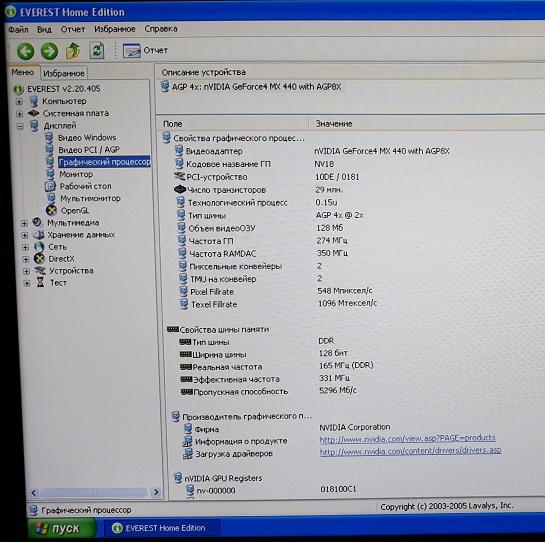Click the tree panel scroll right arrow
545x542 pixels.
tap(156, 492)
